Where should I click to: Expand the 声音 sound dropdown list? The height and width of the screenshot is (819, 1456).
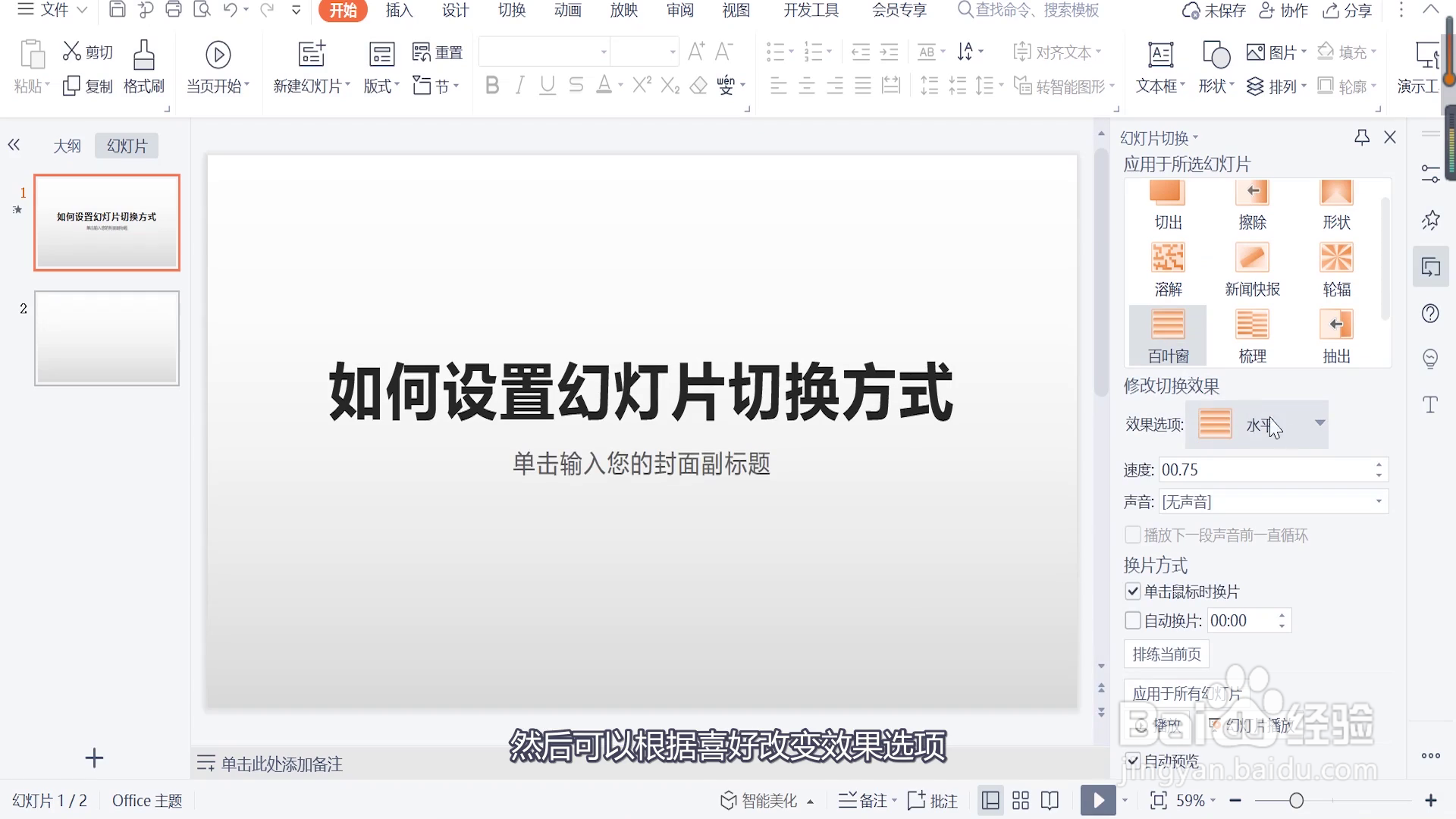(1378, 501)
